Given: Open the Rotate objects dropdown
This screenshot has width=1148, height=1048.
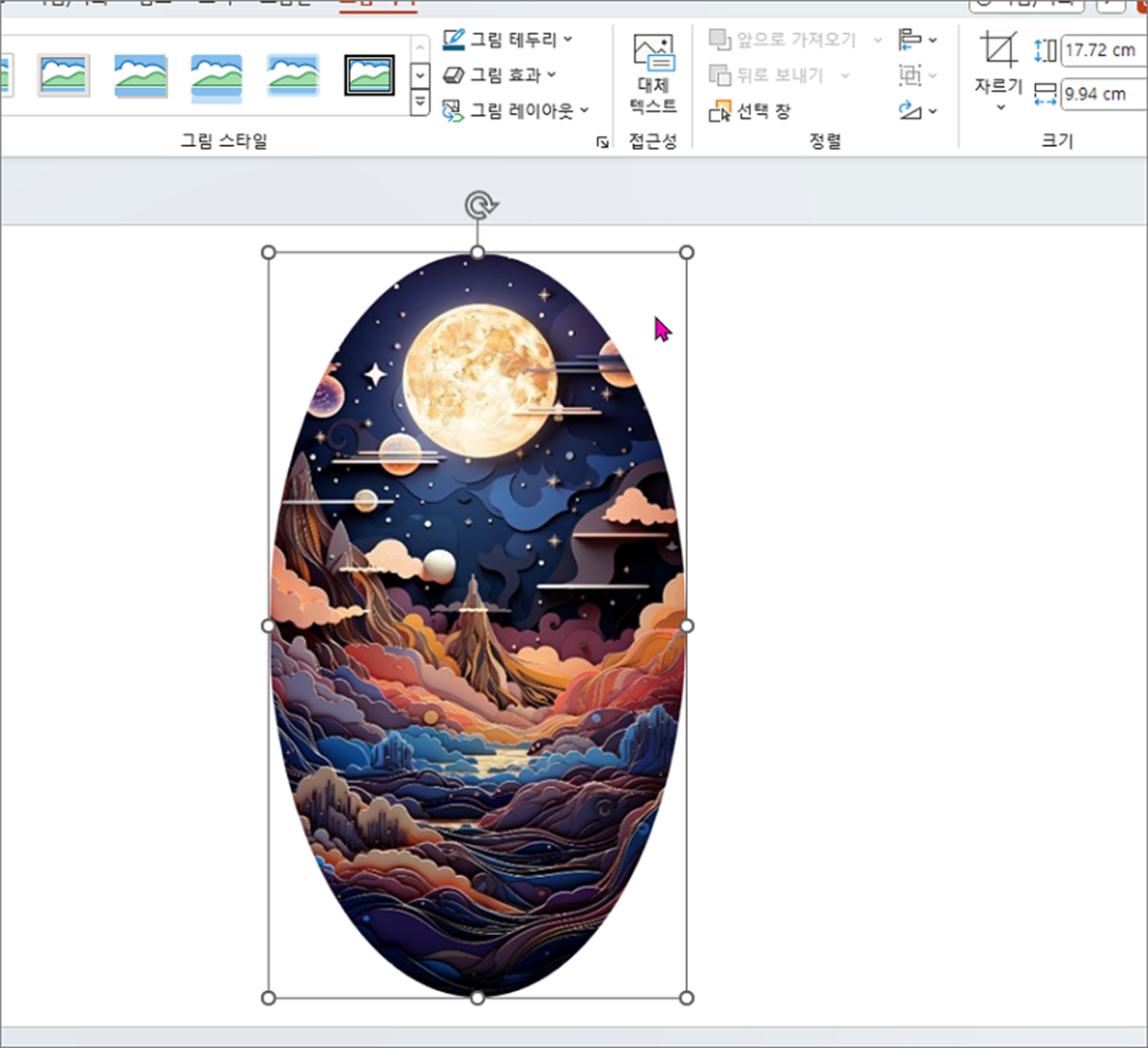Looking at the screenshot, I should pos(917,111).
